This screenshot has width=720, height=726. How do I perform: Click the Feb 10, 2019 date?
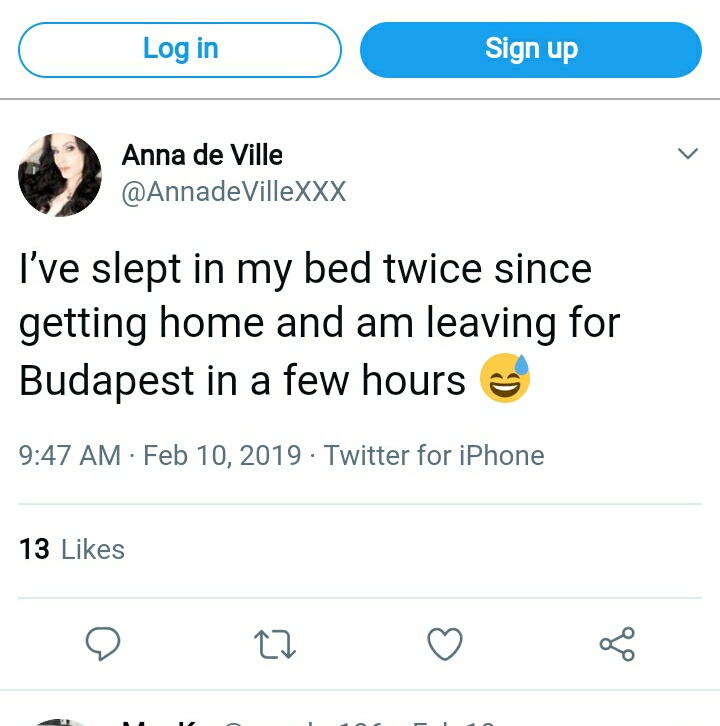pos(222,456)
